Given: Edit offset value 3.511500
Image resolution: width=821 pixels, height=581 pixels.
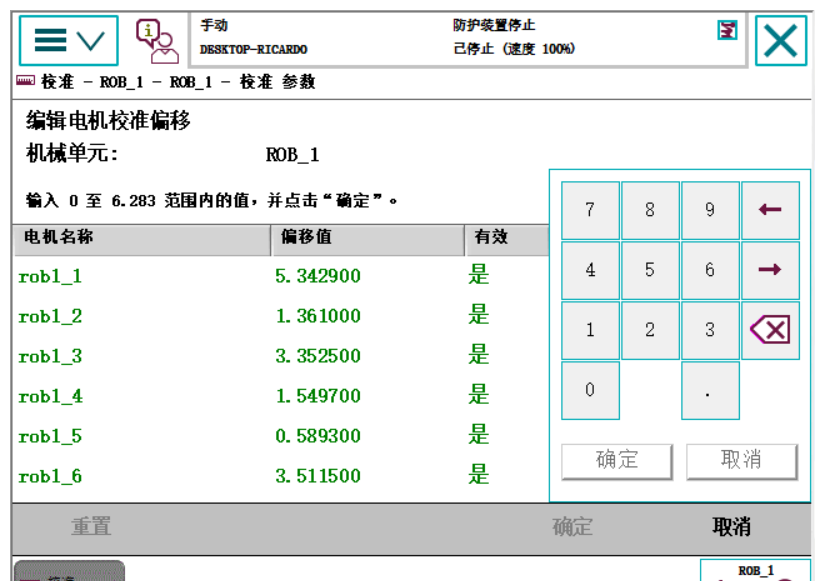Looking at the screenshot, I should coord(318,476).
